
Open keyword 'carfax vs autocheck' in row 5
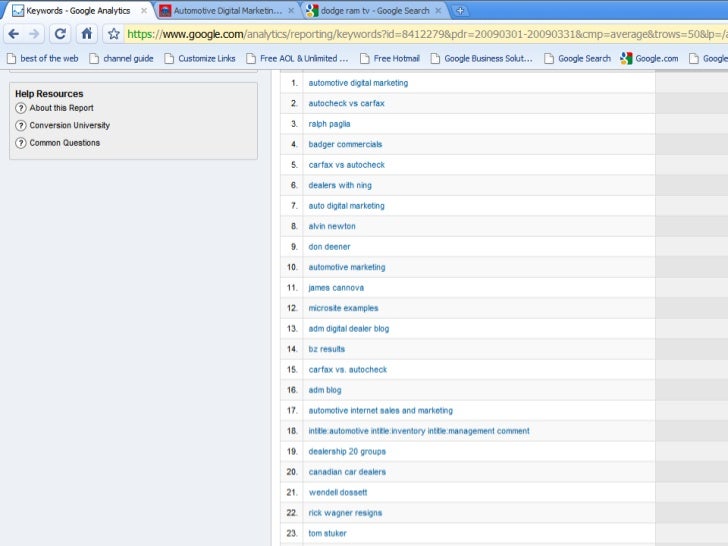point(346,165)
